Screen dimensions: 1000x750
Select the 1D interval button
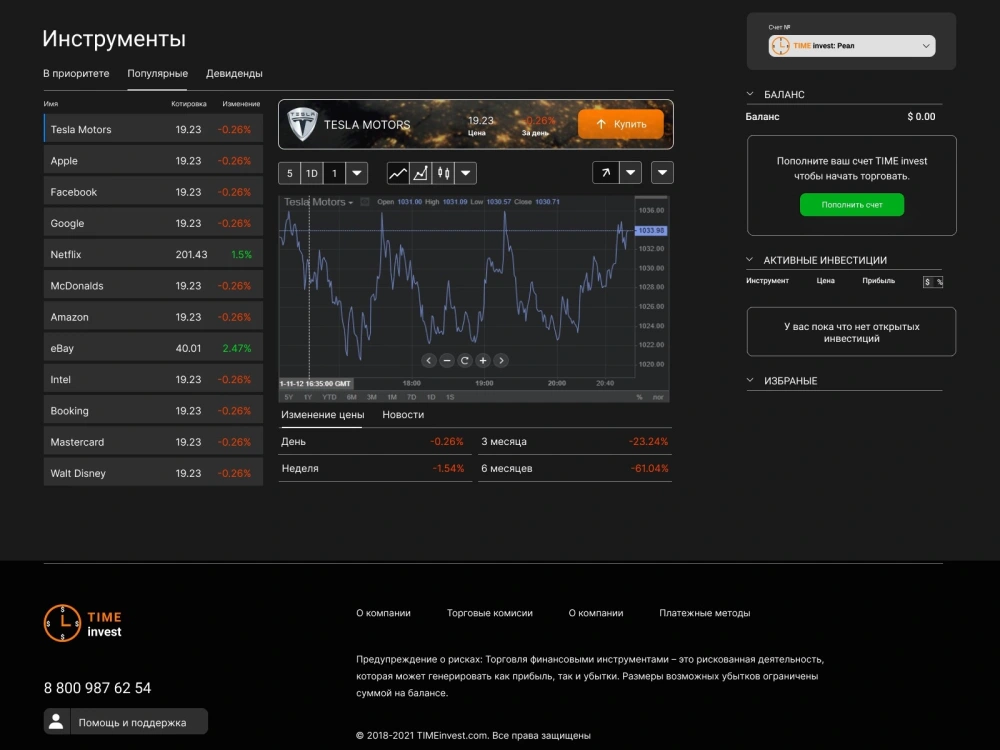pyautogui.click(x=312, y=173)
